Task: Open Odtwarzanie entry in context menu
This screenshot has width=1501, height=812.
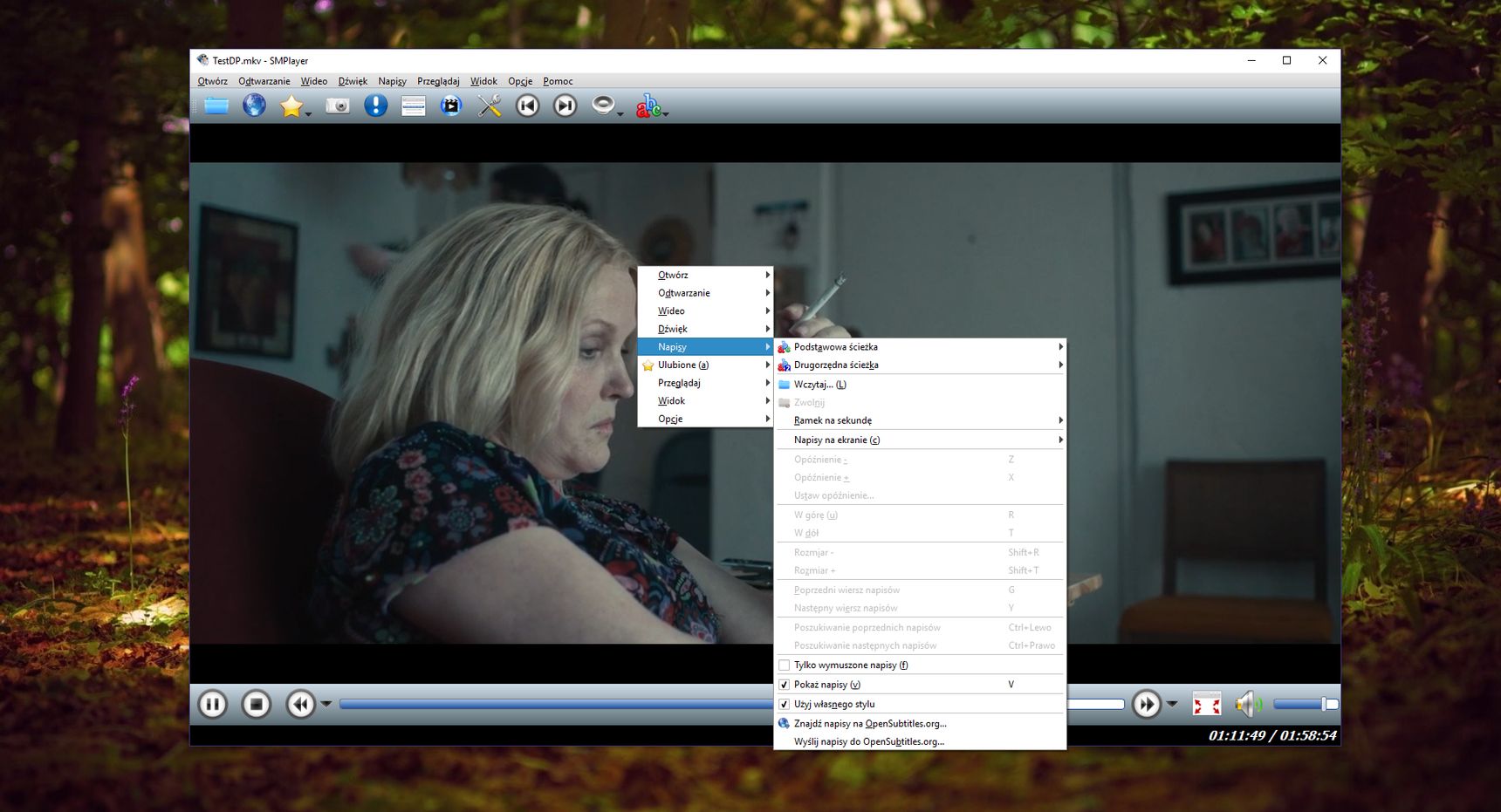Action: 705,293
